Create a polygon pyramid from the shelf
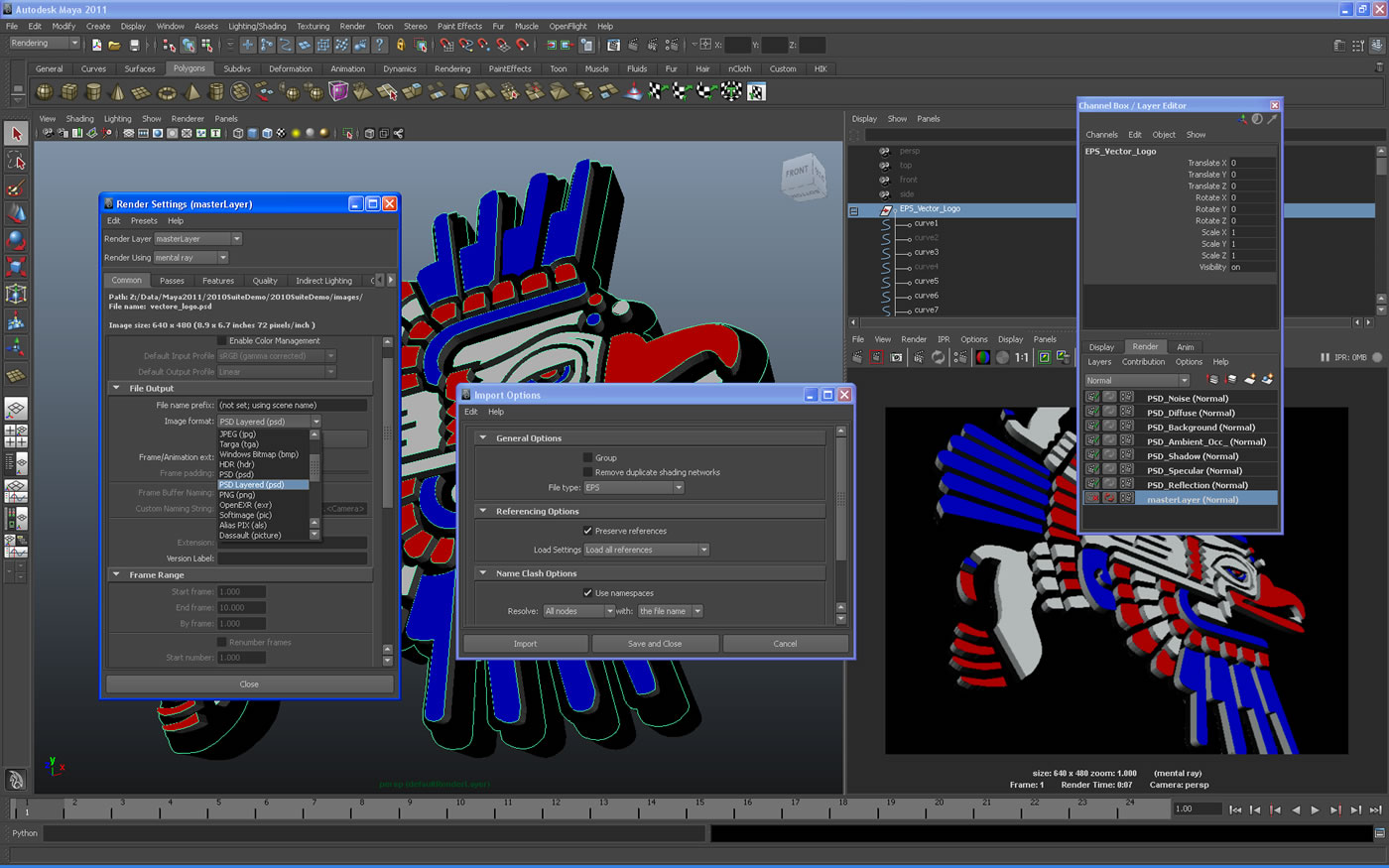Viewport: 1389px width, 868px height. click(190, 91)
